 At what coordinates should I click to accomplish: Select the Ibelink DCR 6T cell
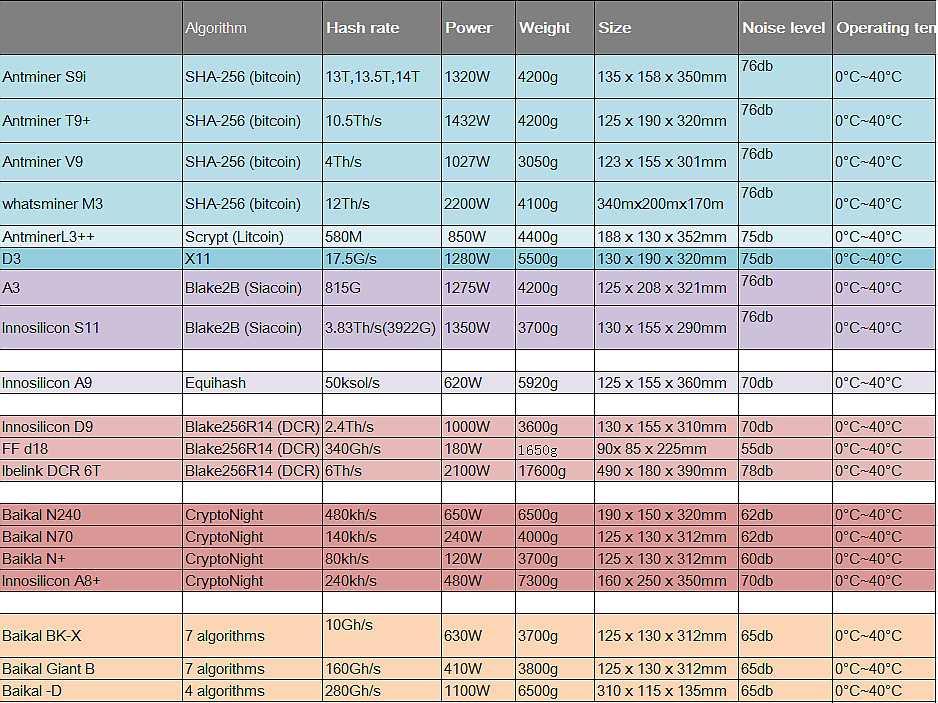pyautogui.click(x=91, y=471)
